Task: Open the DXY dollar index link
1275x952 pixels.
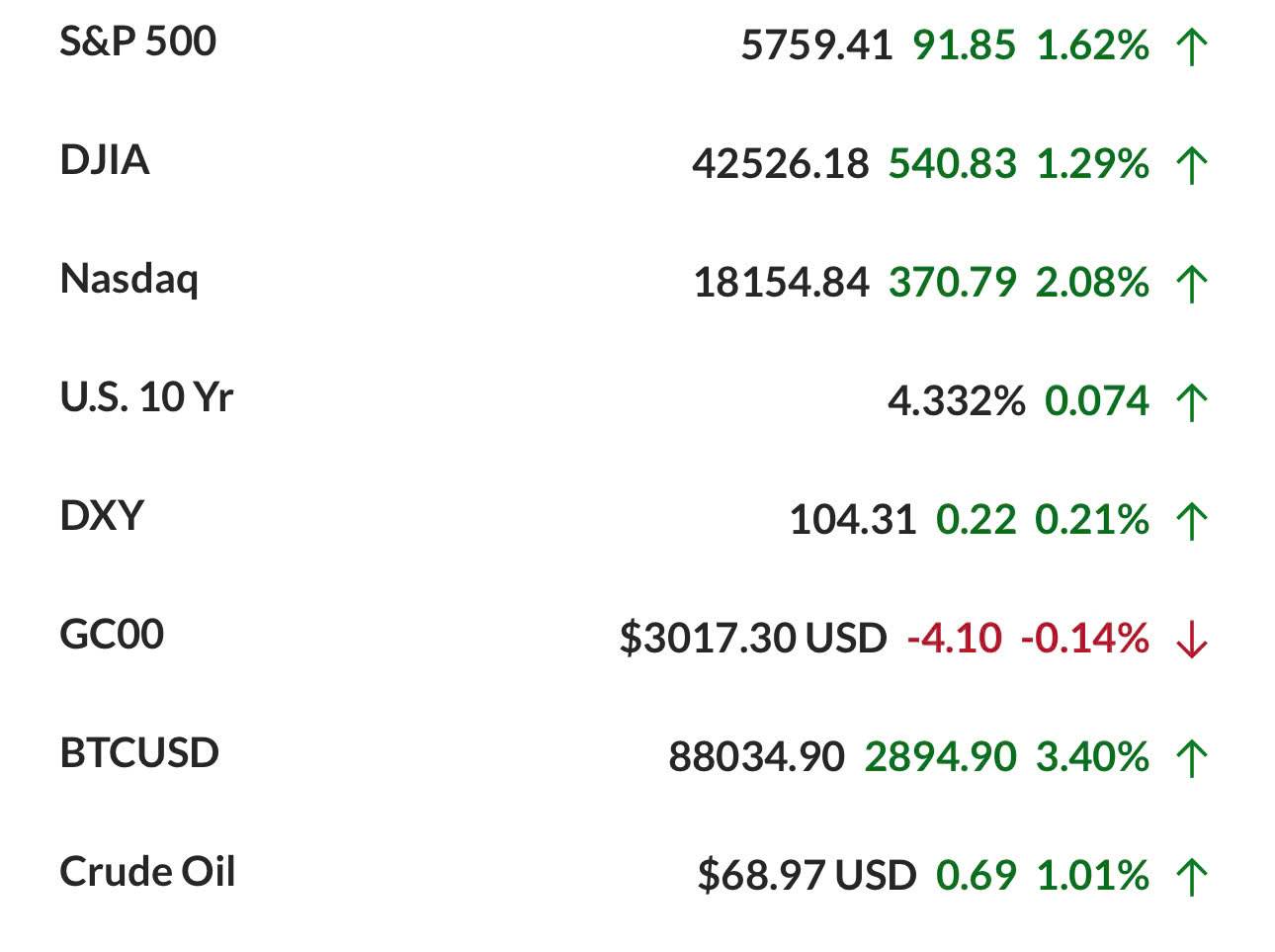Action: tap(102, 516)
